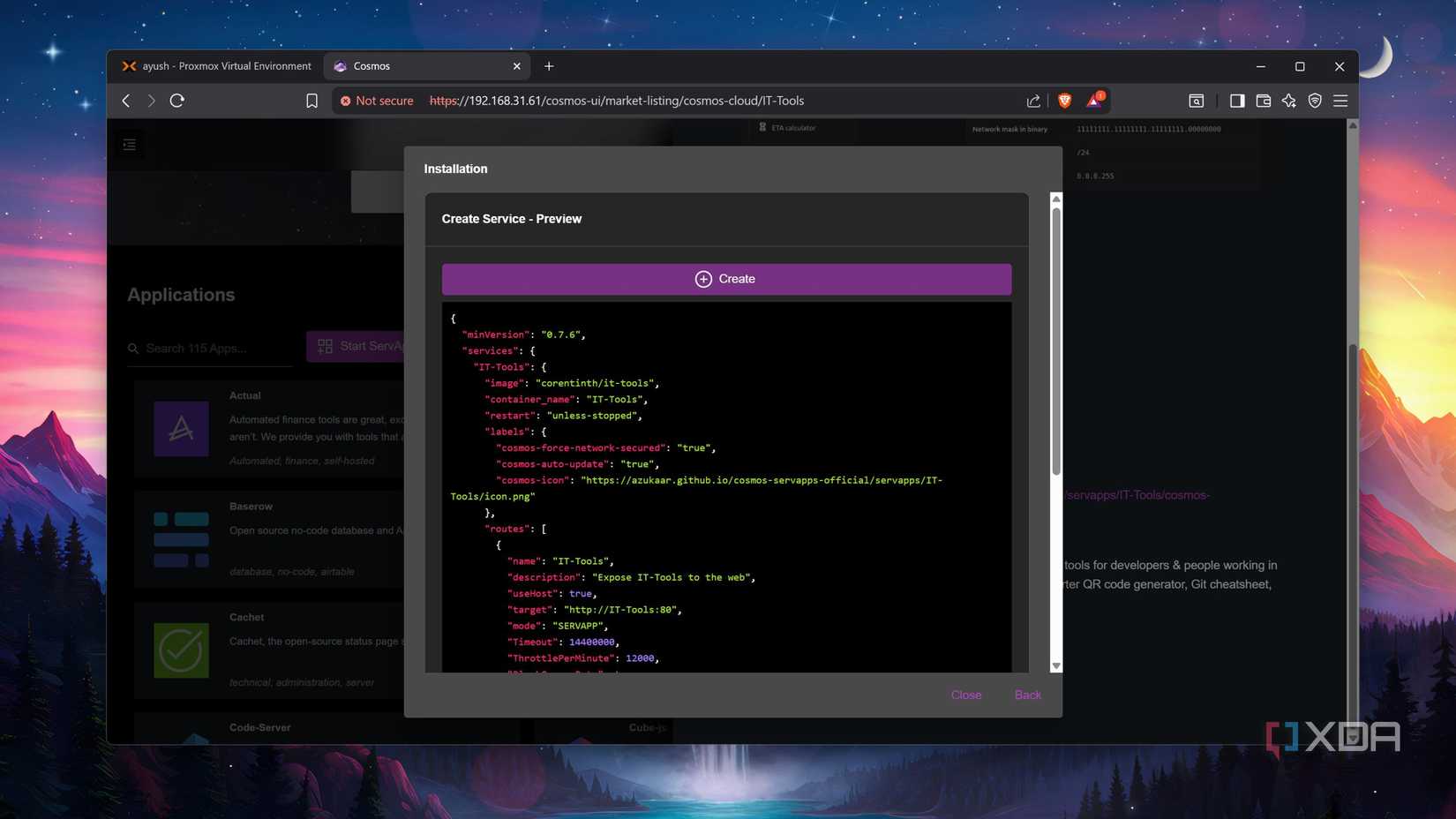This screenshot has width=1456, height=819.
Task: Click the Start ServApp button
Action: tap(356, 346)
